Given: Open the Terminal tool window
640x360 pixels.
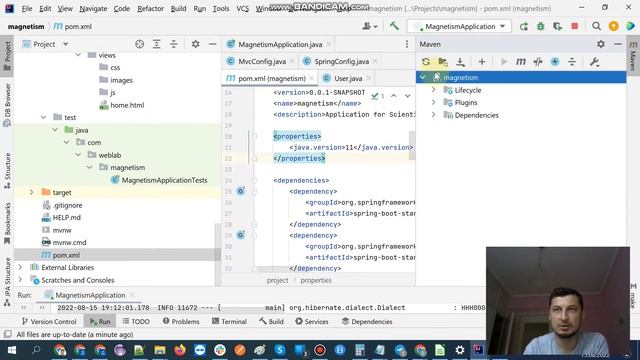Looking at the screenshot, I should (x=229, y=322).
